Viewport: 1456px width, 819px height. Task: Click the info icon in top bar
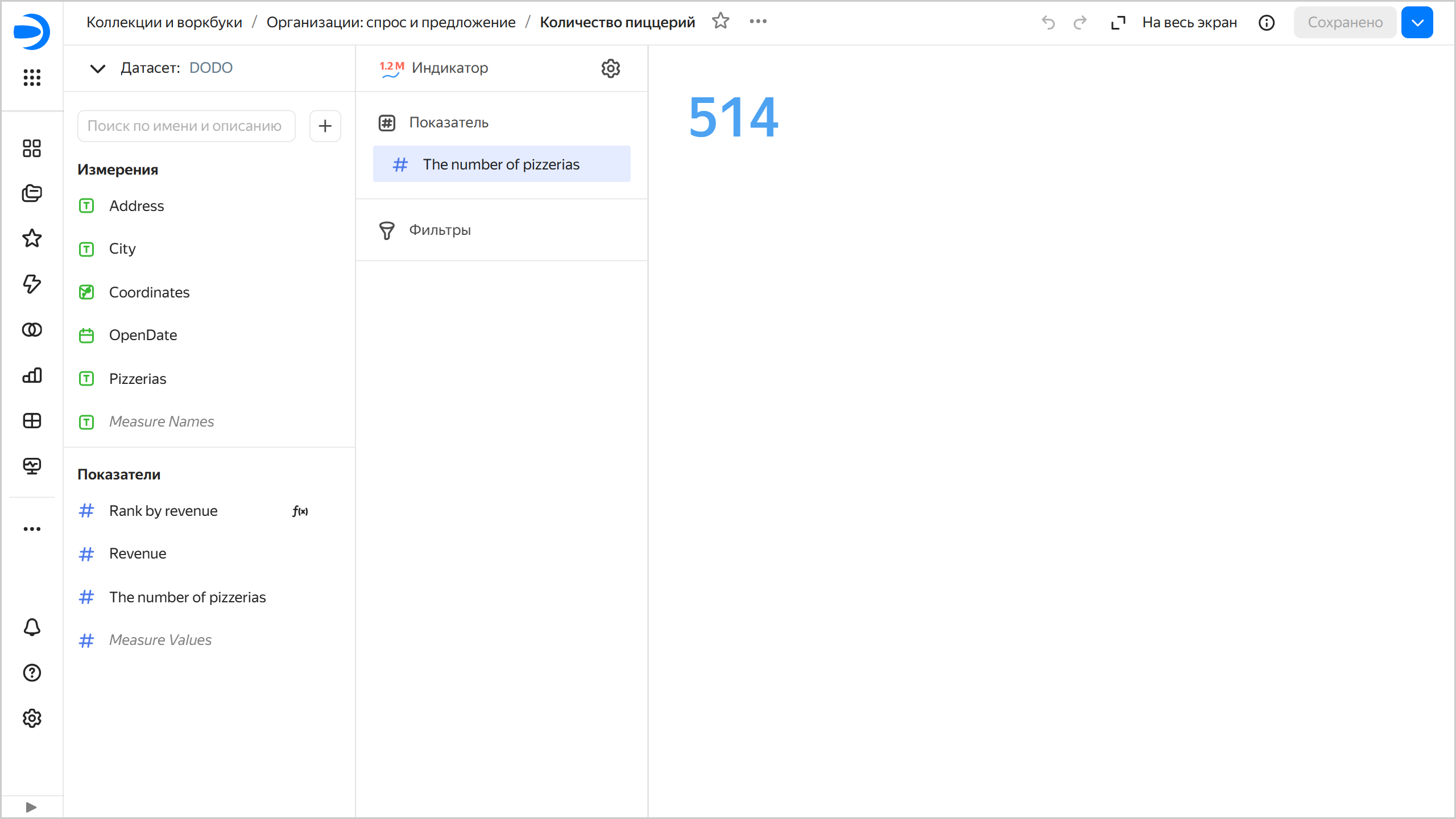(1267, 23)
